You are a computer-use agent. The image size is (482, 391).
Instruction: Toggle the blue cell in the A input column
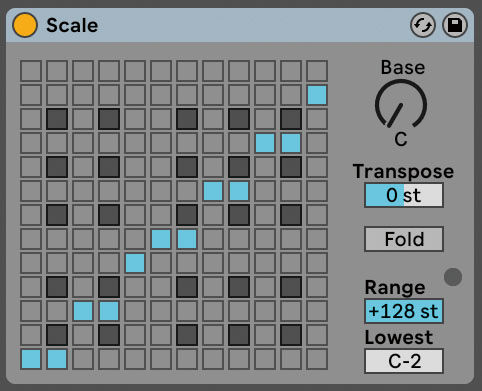point(265,143)
